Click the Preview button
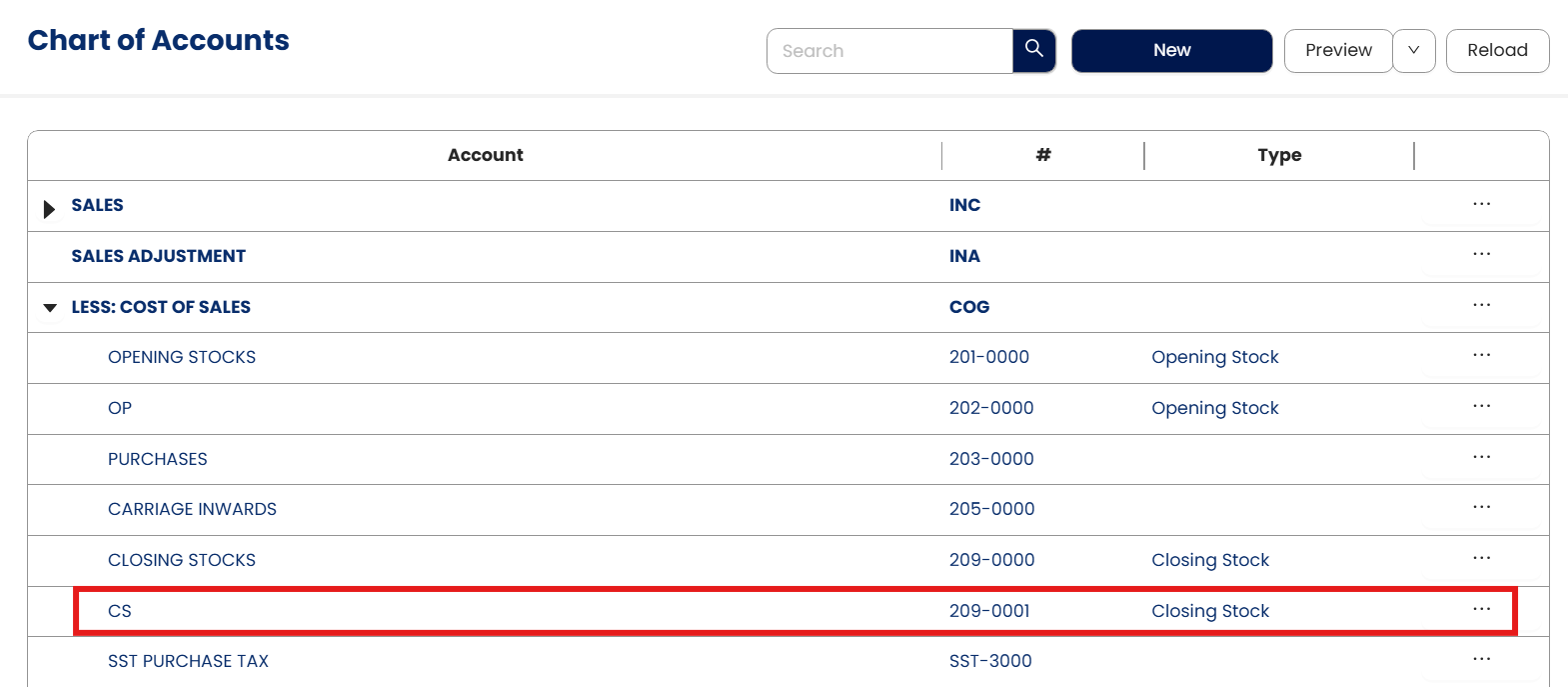The height and width of the screenshot is (687, 1568). [x=1338, y=50]
